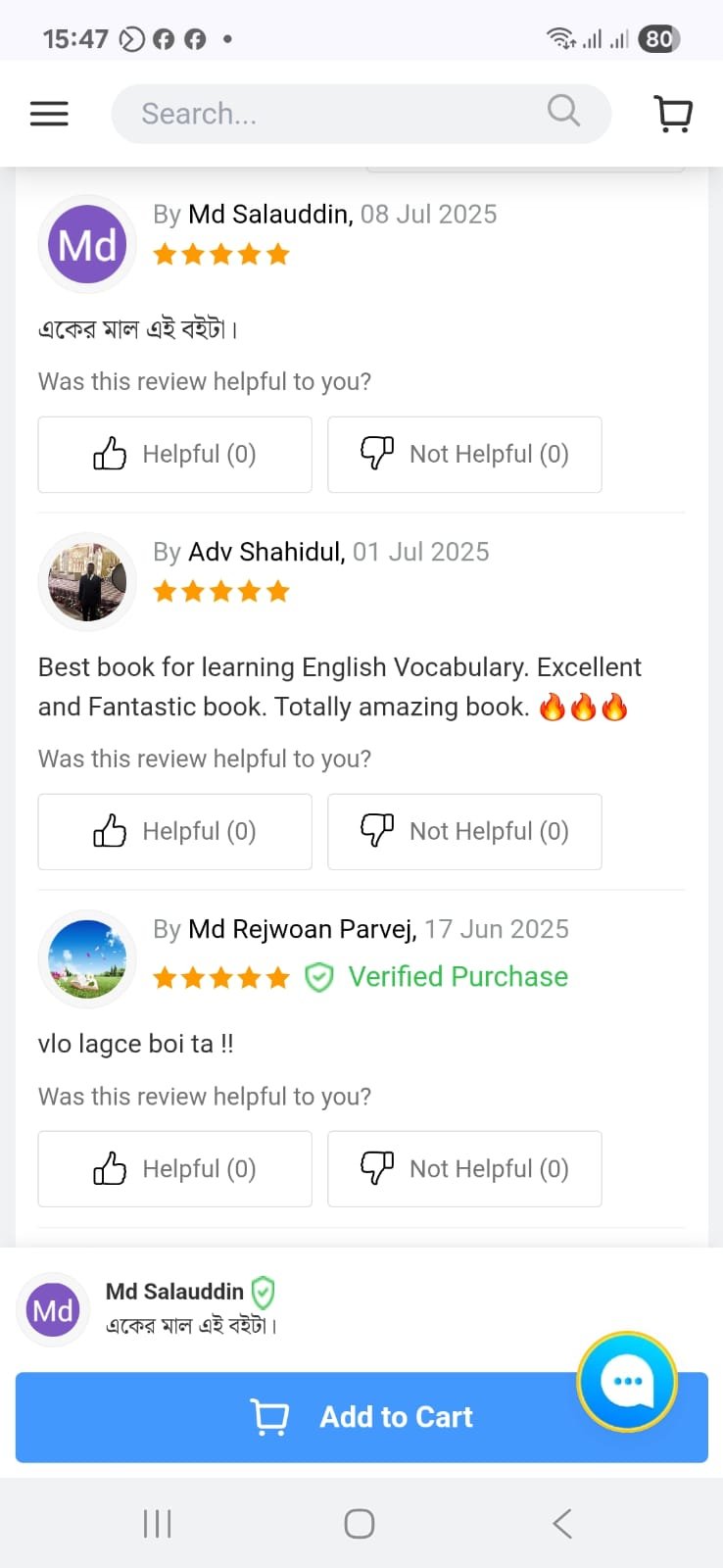This screenshot has height=1568, width=723.
Task: Mark Md Salauddin's review as Helpful
Action: 174,455
